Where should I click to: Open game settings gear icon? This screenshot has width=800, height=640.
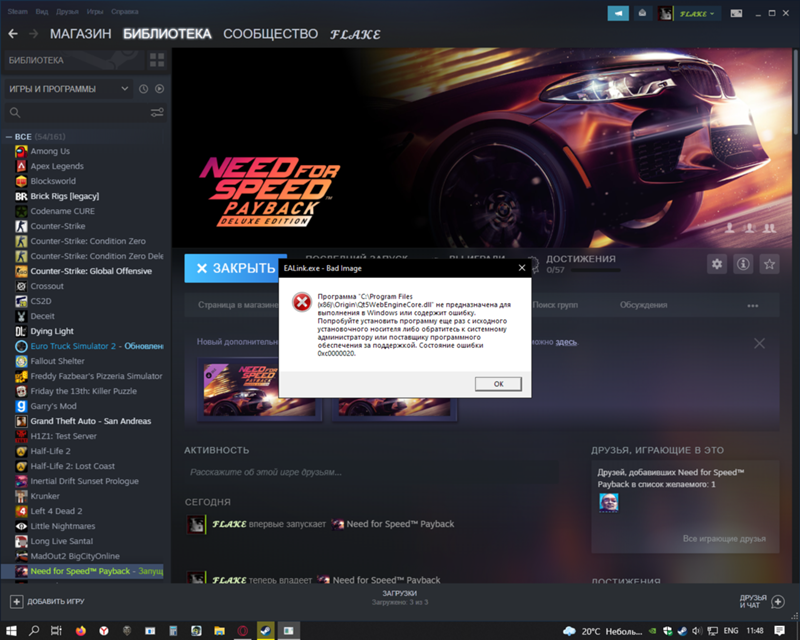coord(716,264)
